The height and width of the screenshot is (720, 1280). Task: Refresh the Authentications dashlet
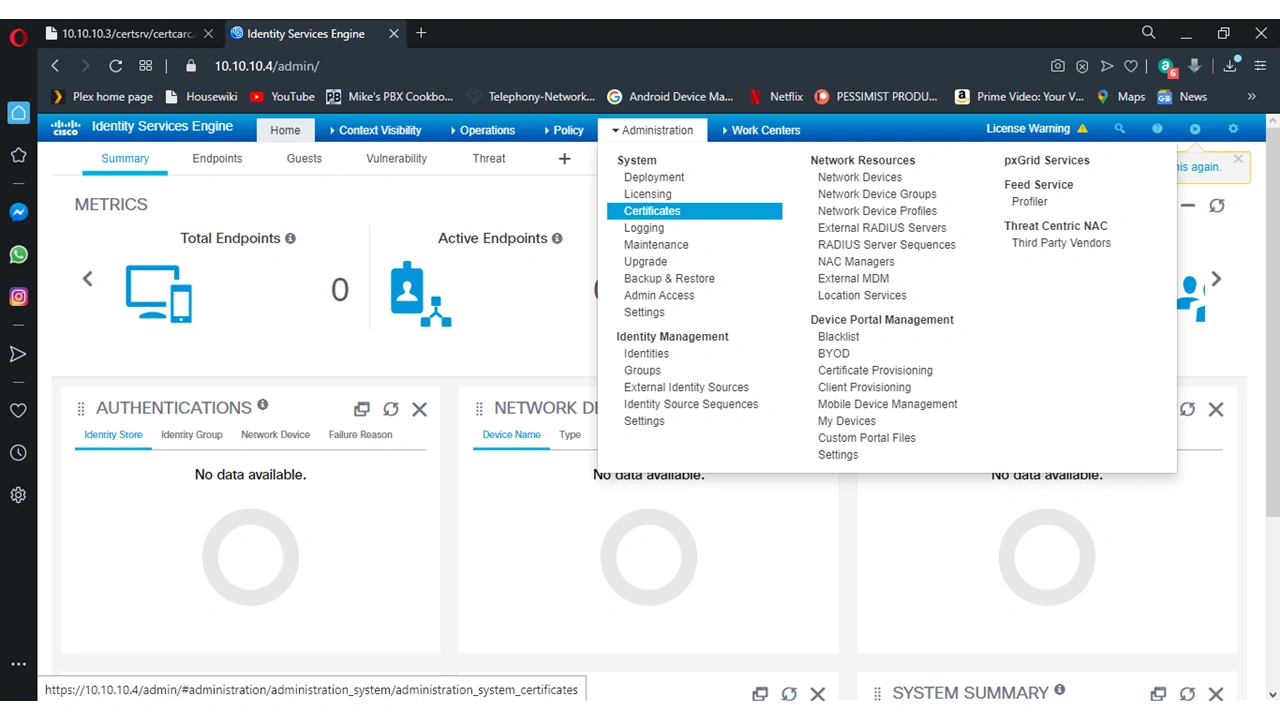coord(391,409)
